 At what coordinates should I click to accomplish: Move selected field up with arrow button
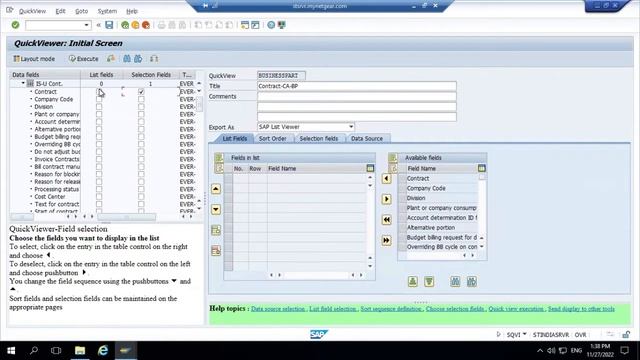[x=216, y=189]
